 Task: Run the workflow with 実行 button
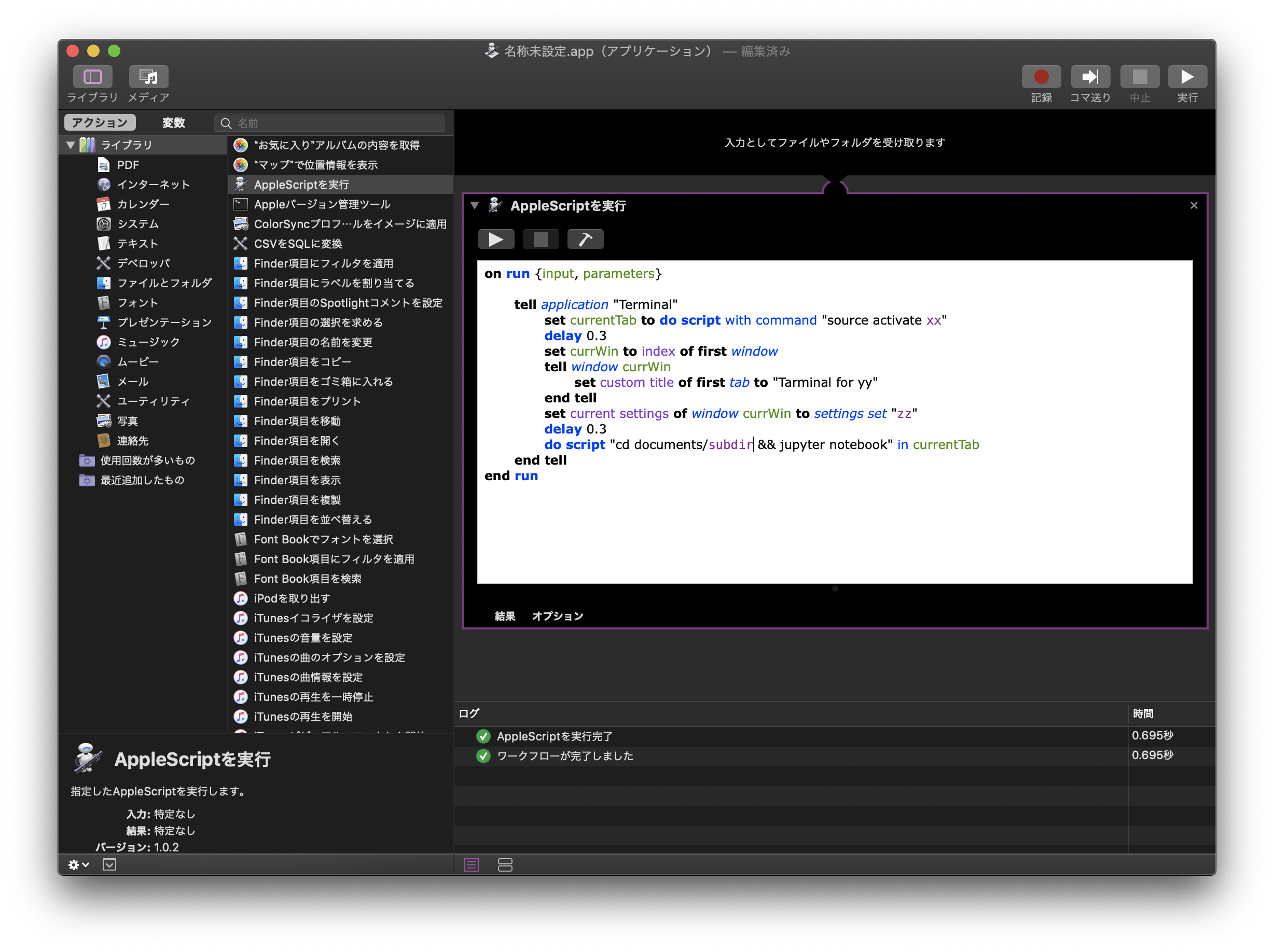tap(1187, 77)
